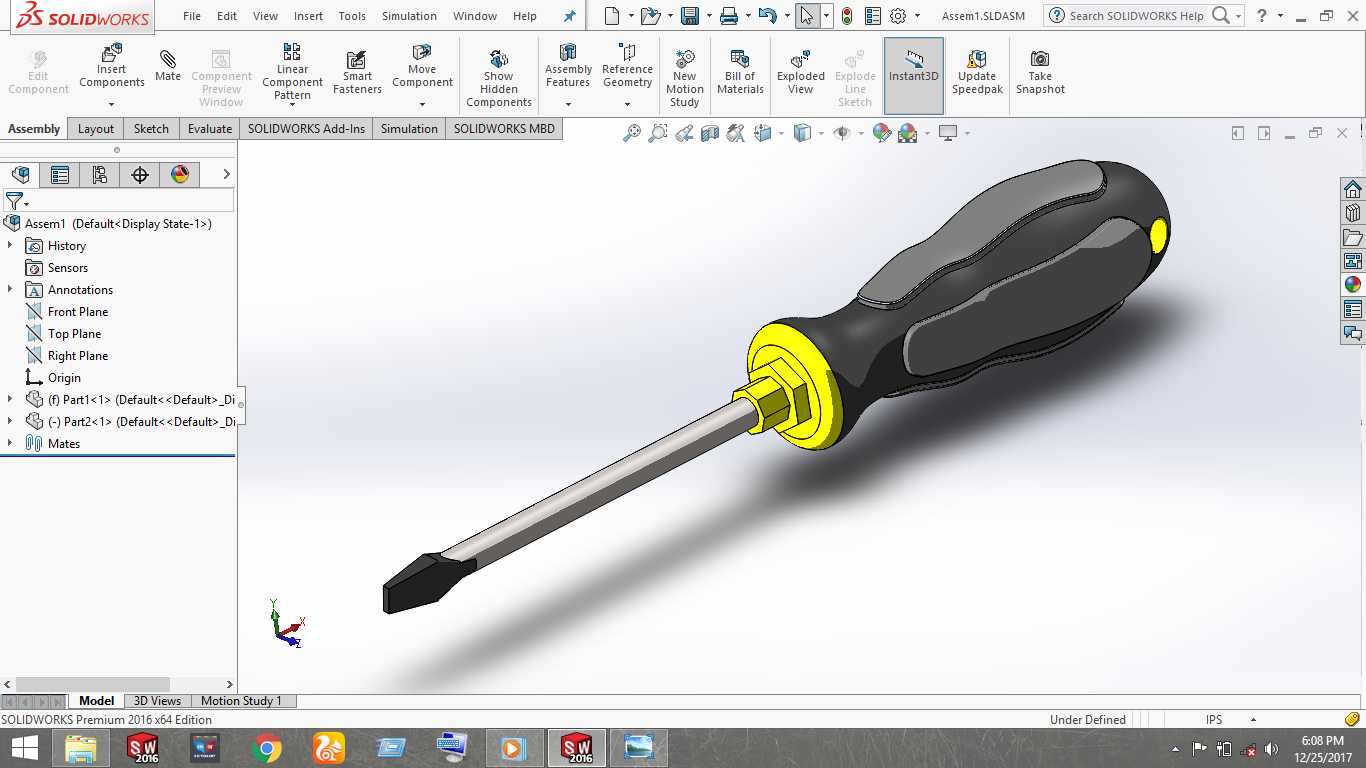Switch to the 3D Views tab
Image resolution: width=1366 pixels, height=768 pixels.
pos(157,701)
